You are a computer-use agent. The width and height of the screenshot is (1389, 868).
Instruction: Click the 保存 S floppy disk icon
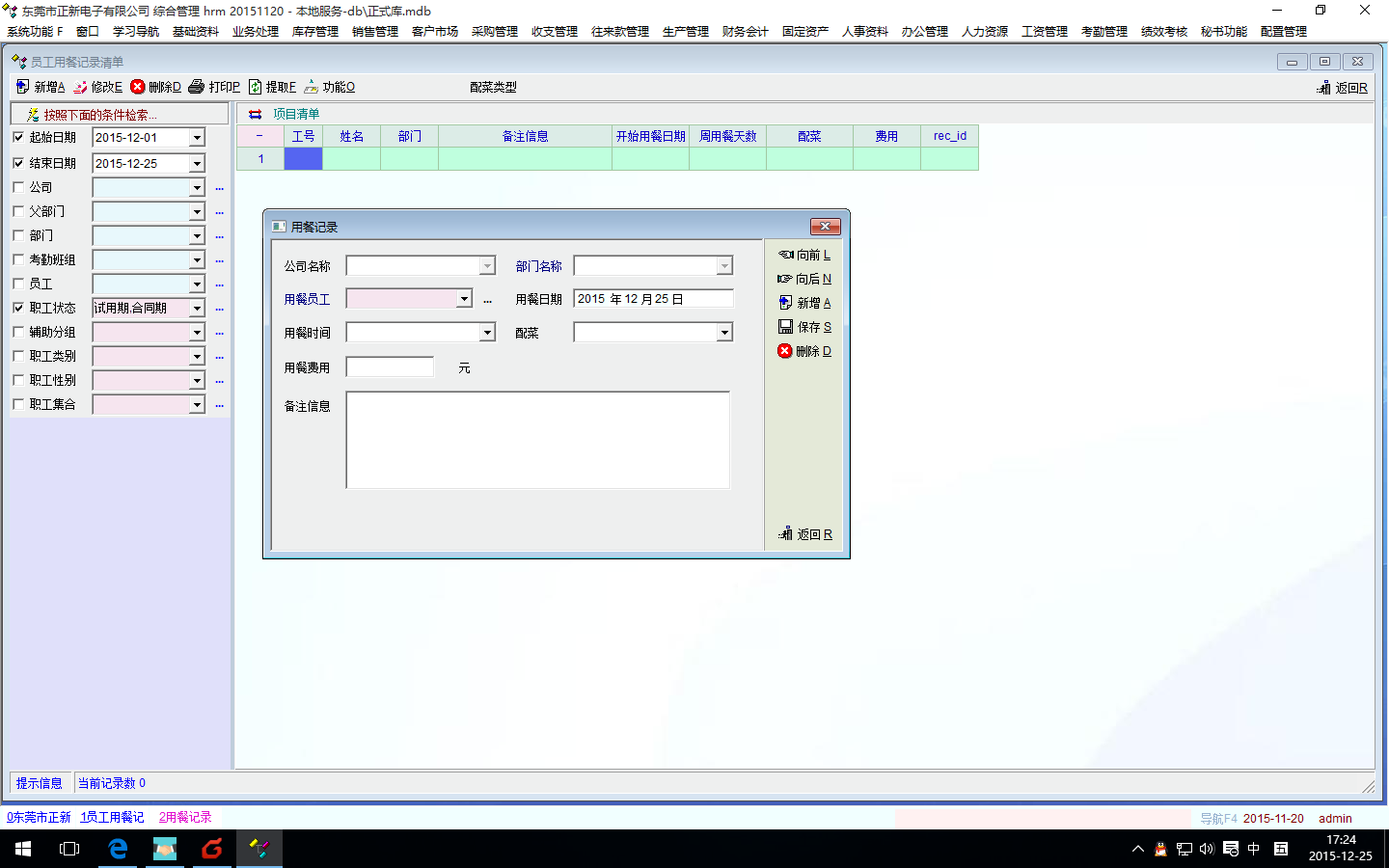click(785, 327)
